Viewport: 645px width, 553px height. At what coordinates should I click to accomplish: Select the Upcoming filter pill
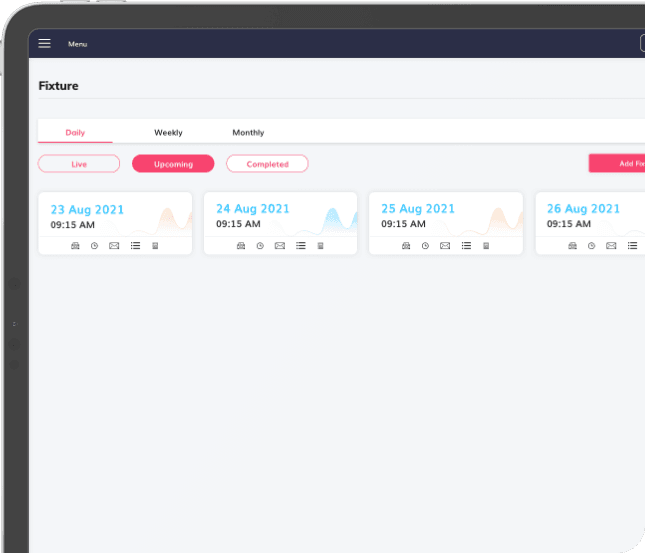coord(173,164)
